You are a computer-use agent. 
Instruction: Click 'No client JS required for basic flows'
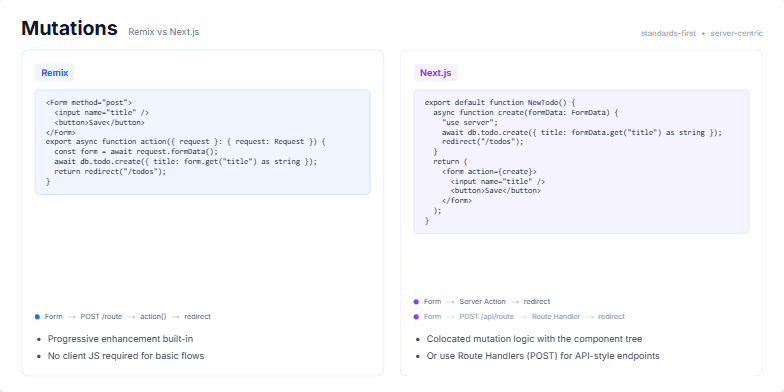pos(126,356)
